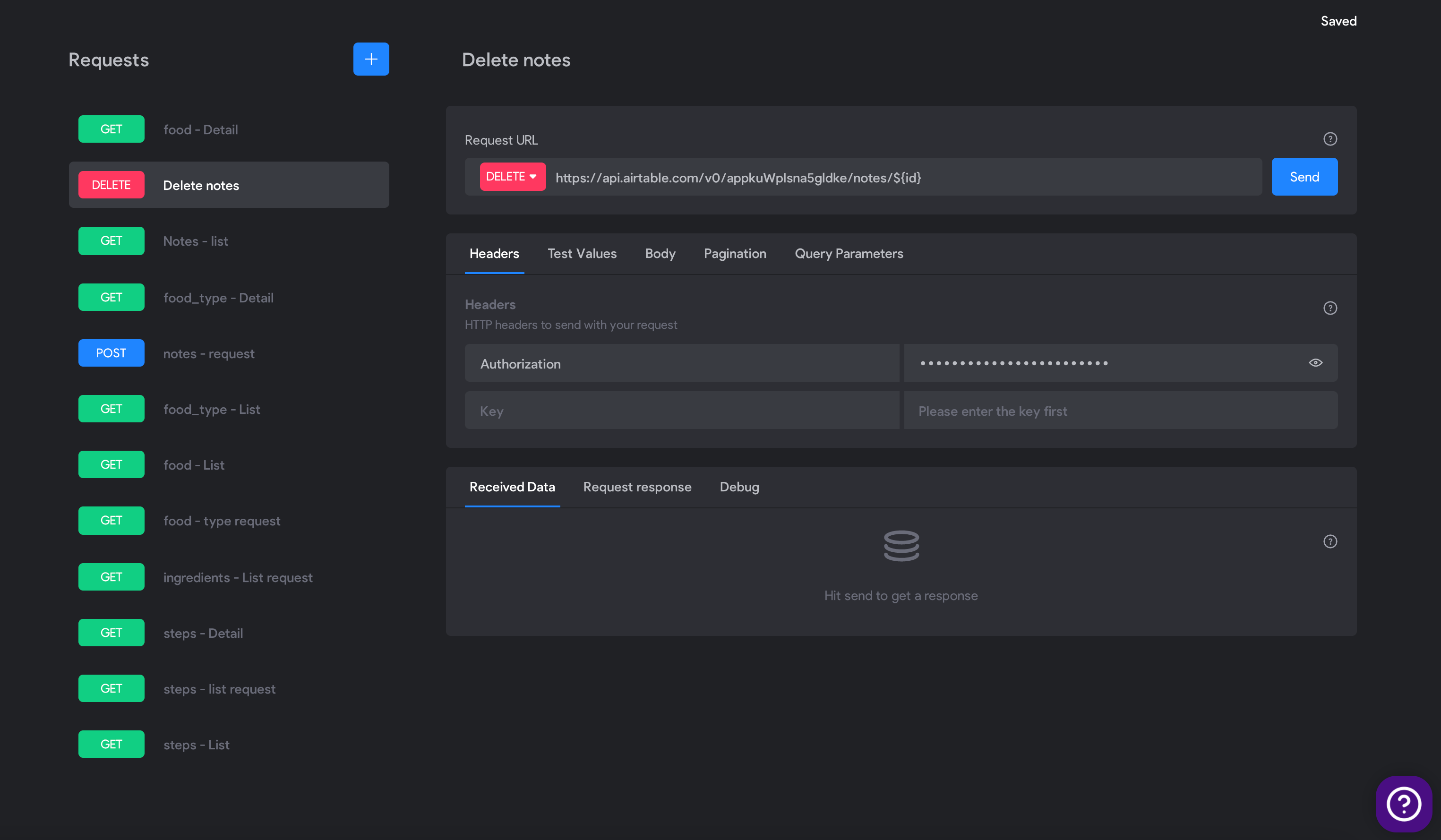Open the food_type - Detail request

coord(229,297)
